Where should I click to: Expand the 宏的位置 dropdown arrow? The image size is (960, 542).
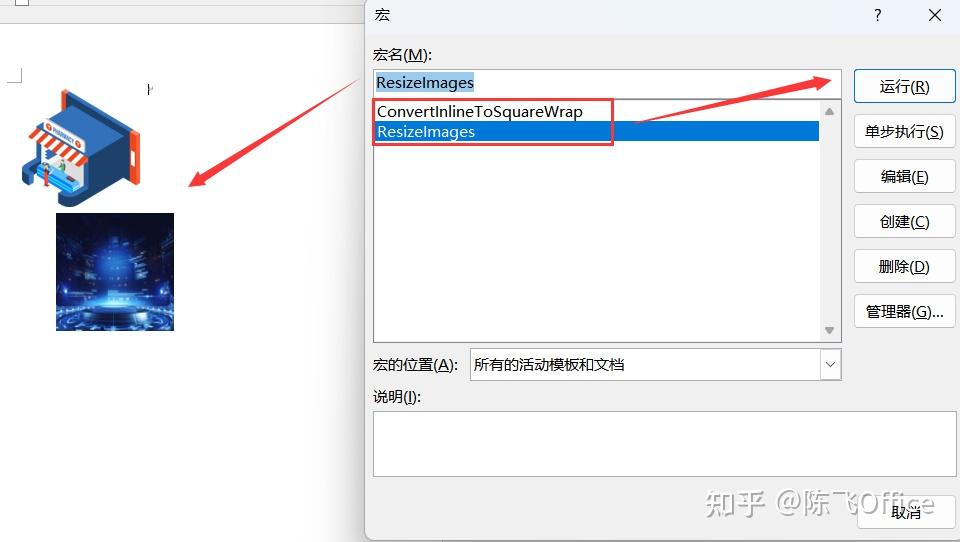coord(830,364)
